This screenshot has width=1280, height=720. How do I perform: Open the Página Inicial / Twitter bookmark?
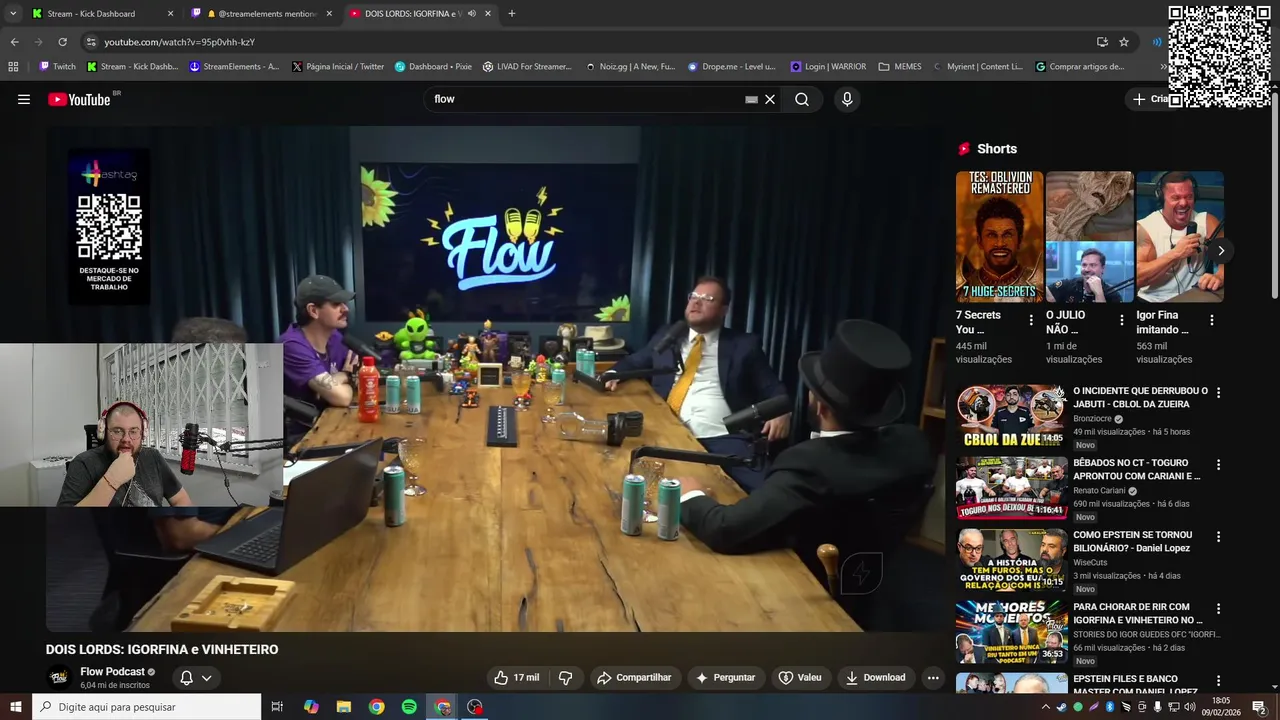(x=338, y=67)
